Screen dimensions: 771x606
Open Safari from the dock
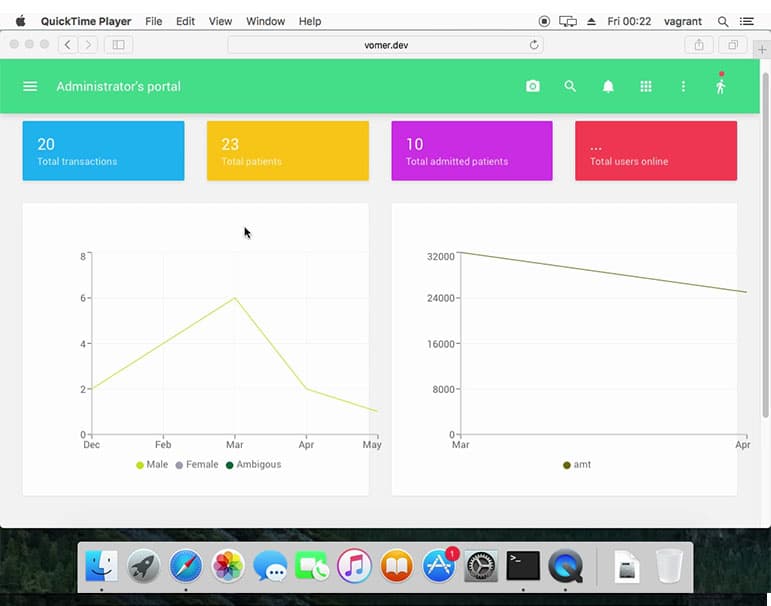click(185, 566)
